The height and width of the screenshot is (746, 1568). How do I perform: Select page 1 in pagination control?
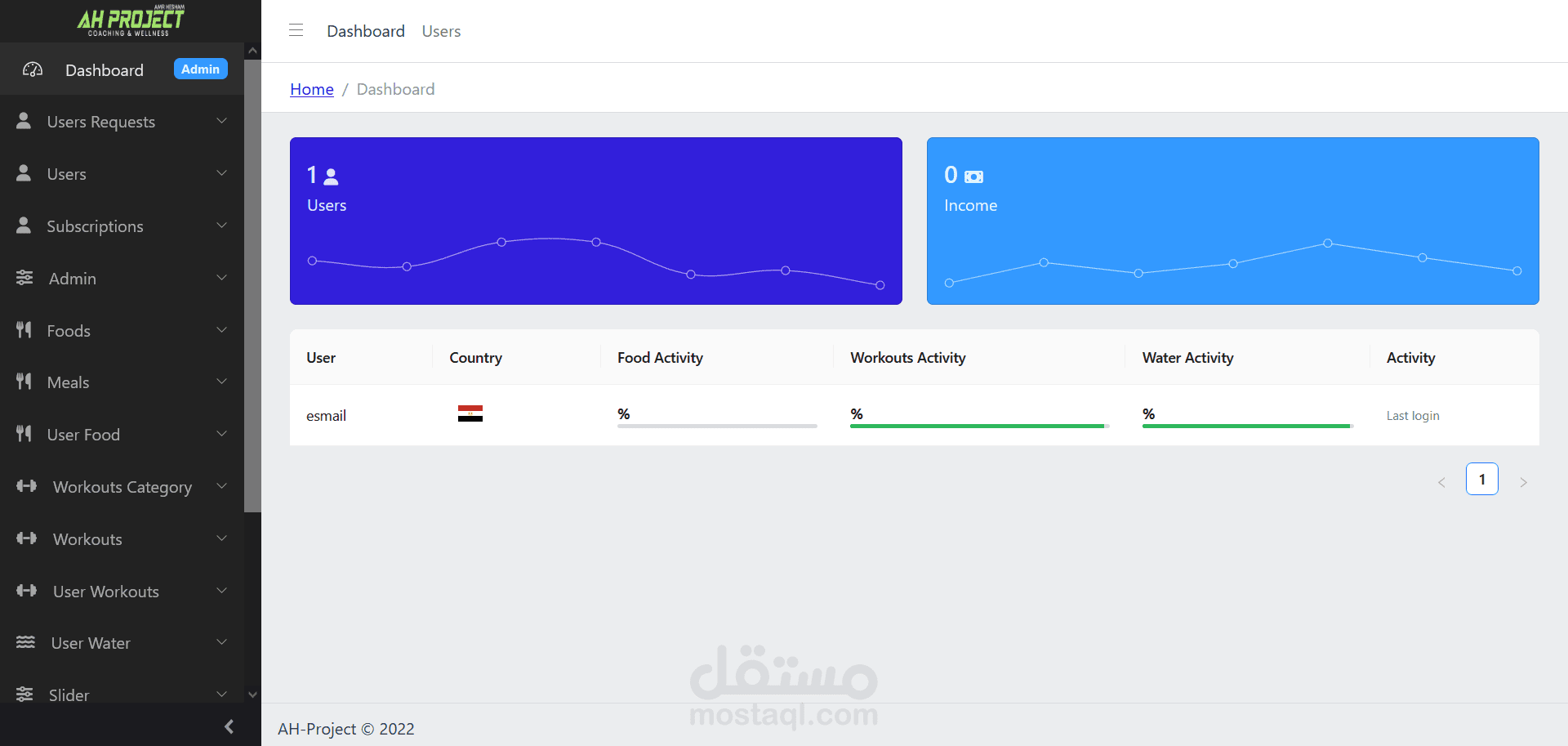coord(1482,479)
